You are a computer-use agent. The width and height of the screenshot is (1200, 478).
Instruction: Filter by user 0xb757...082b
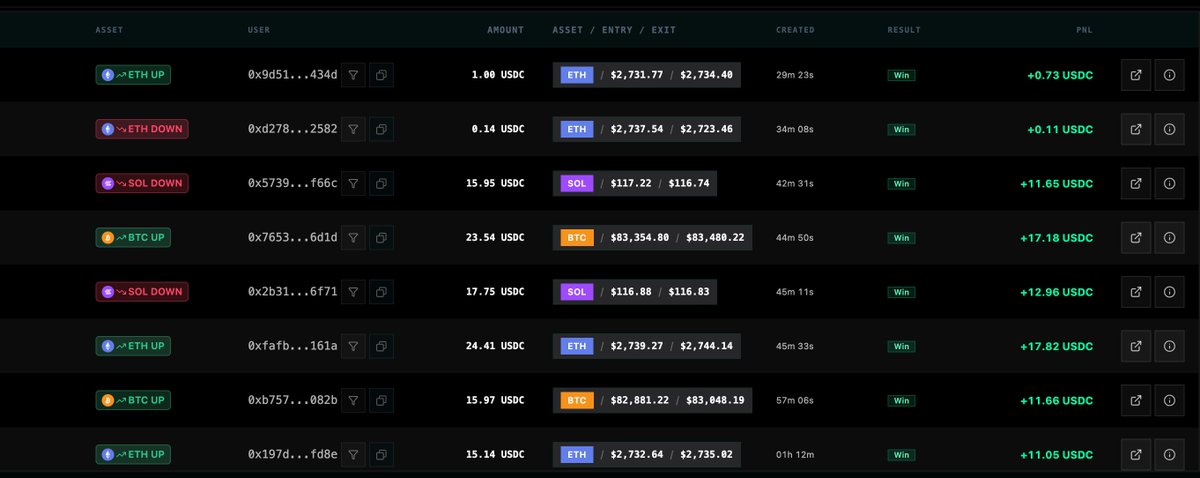(x=353, y=400)
